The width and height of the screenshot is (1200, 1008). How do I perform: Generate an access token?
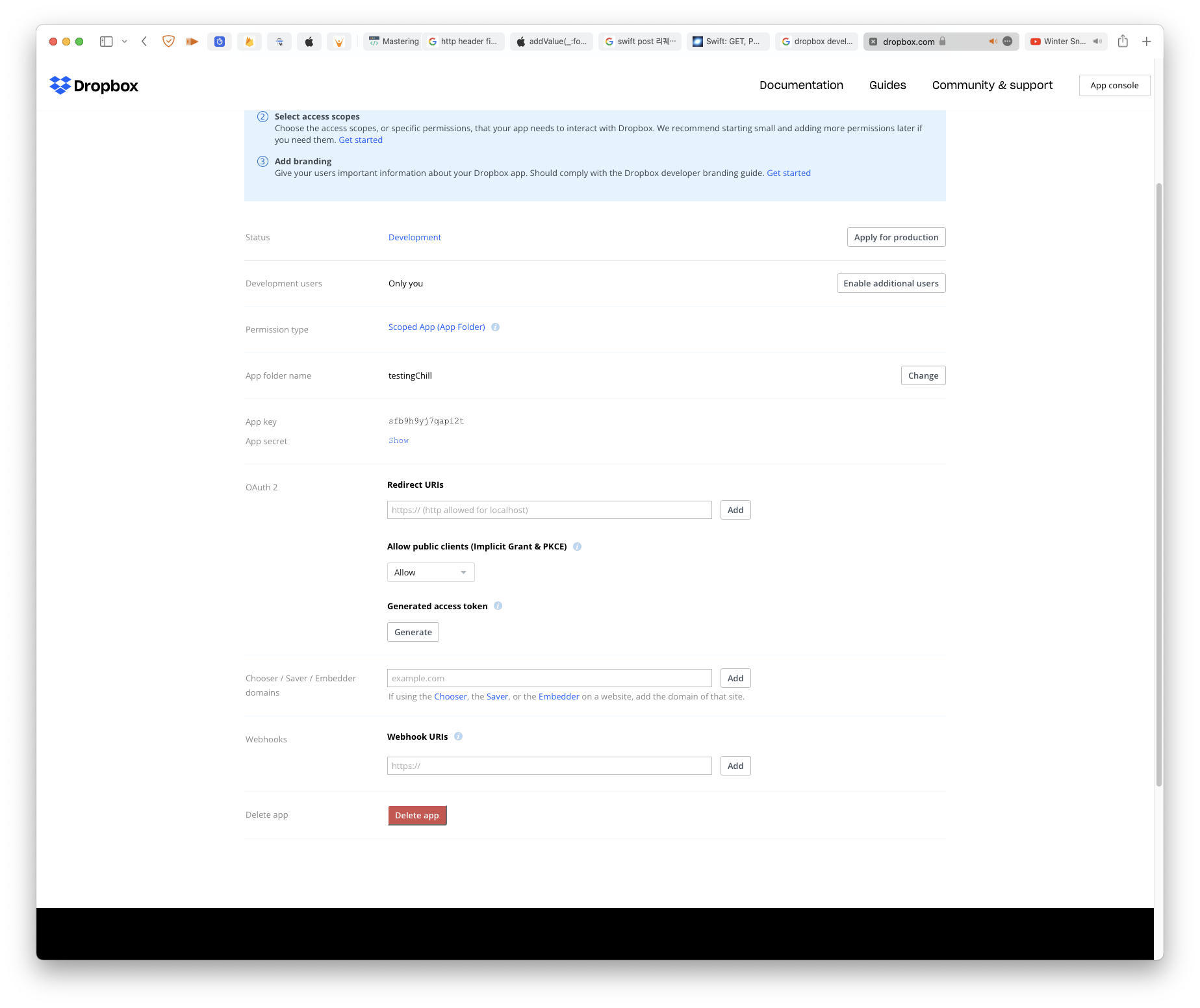pos(413,632)
